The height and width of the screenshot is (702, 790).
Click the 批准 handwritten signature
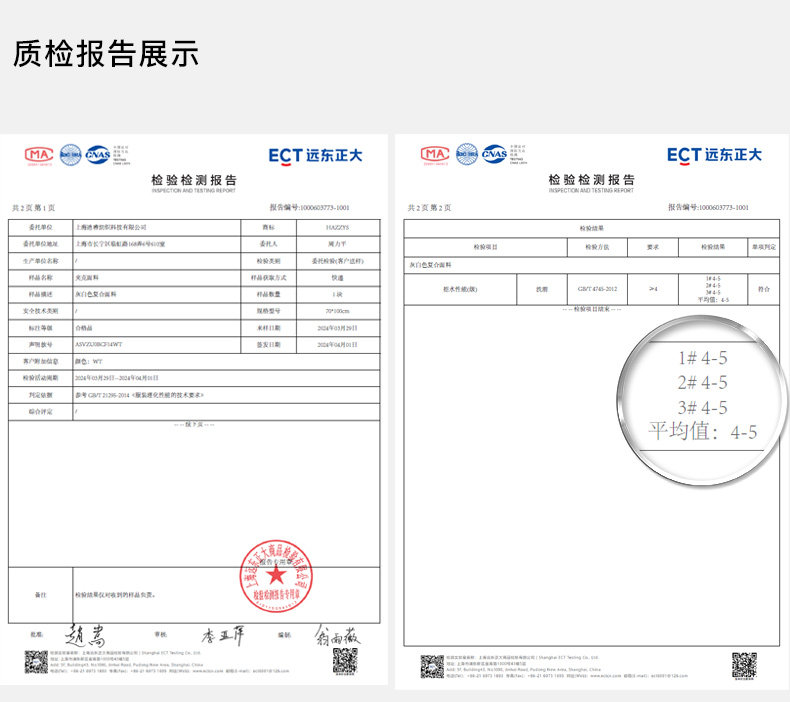84,635
